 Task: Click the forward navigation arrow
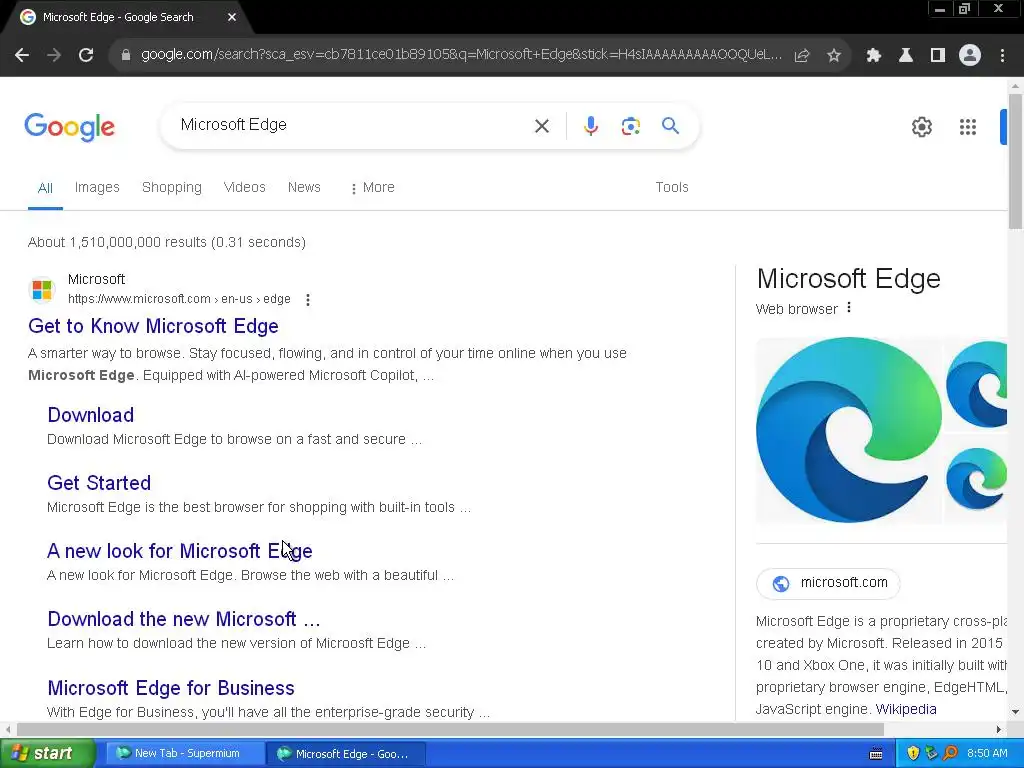point(54,55)
